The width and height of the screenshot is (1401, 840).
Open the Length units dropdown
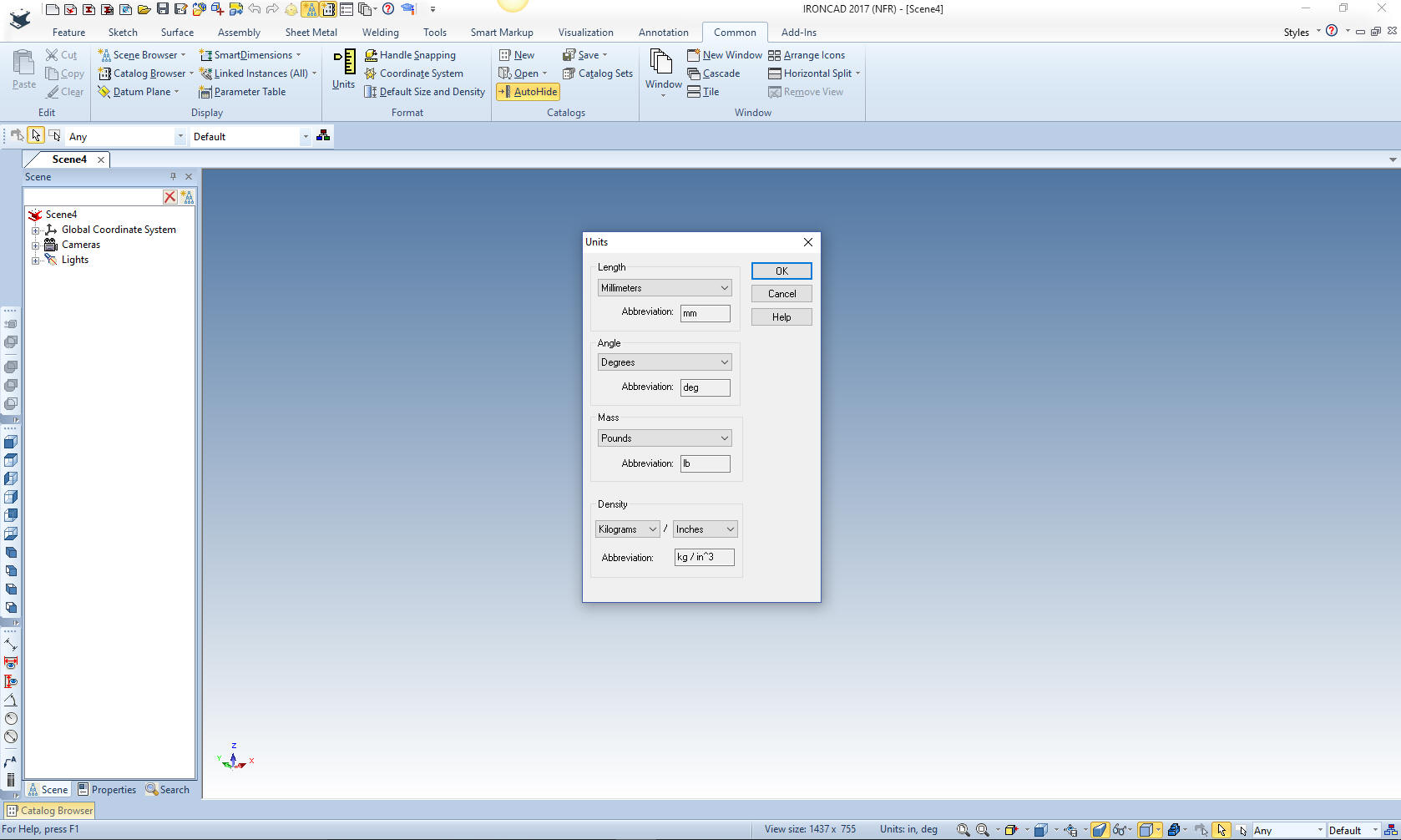click(665, 288)
